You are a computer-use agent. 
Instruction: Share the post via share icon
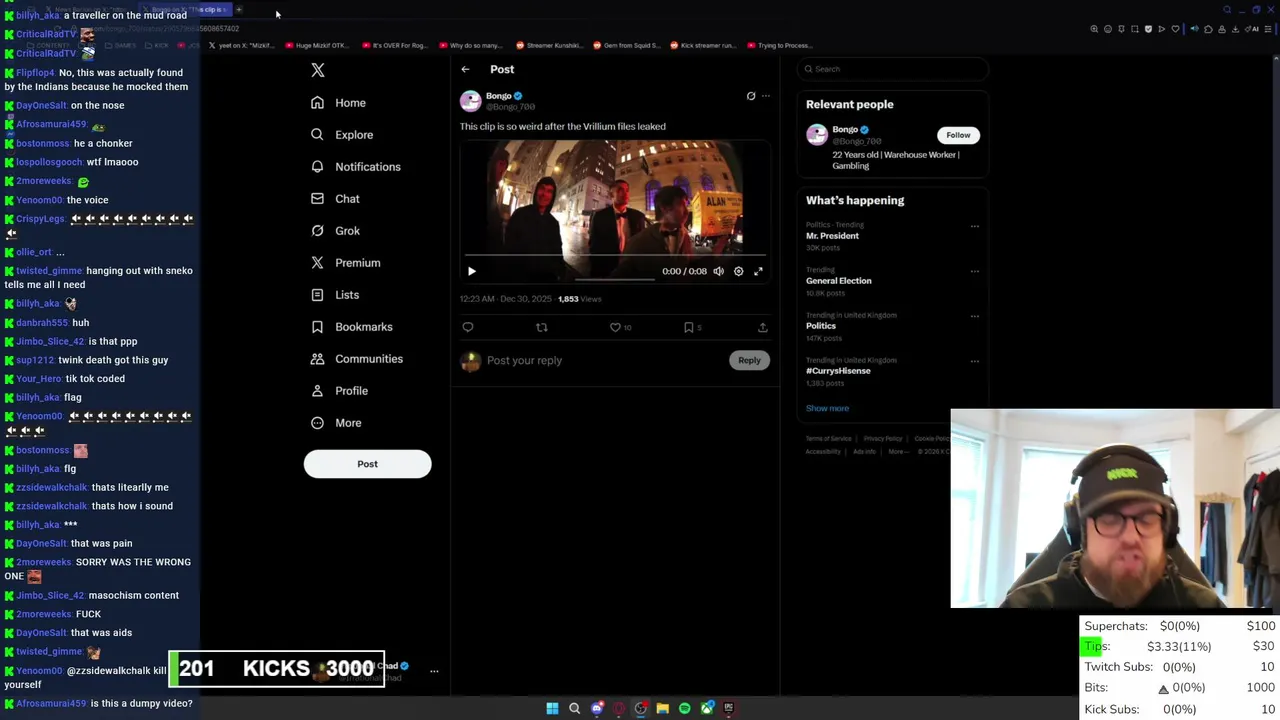(x=762, y=327)
